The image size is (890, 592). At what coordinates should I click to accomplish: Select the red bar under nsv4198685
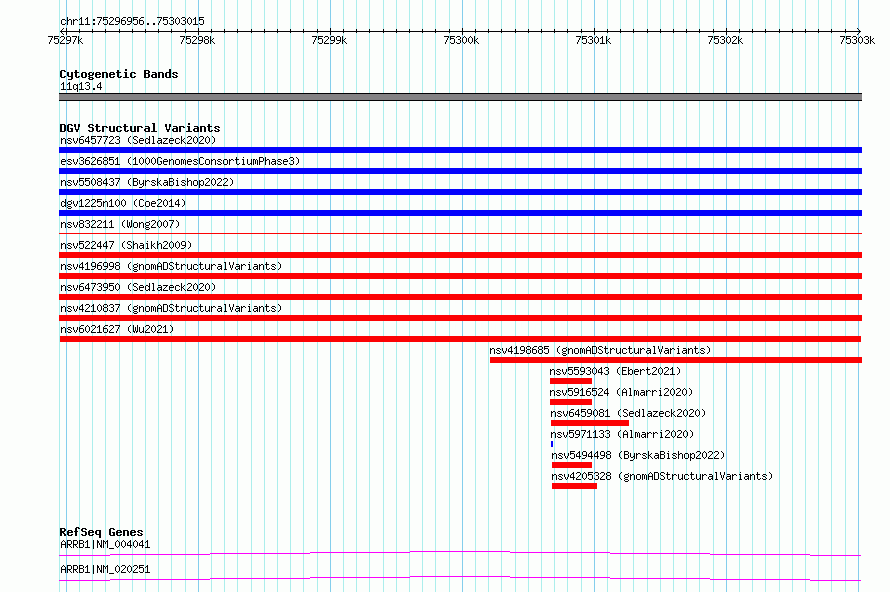click(x=676, y=360)
